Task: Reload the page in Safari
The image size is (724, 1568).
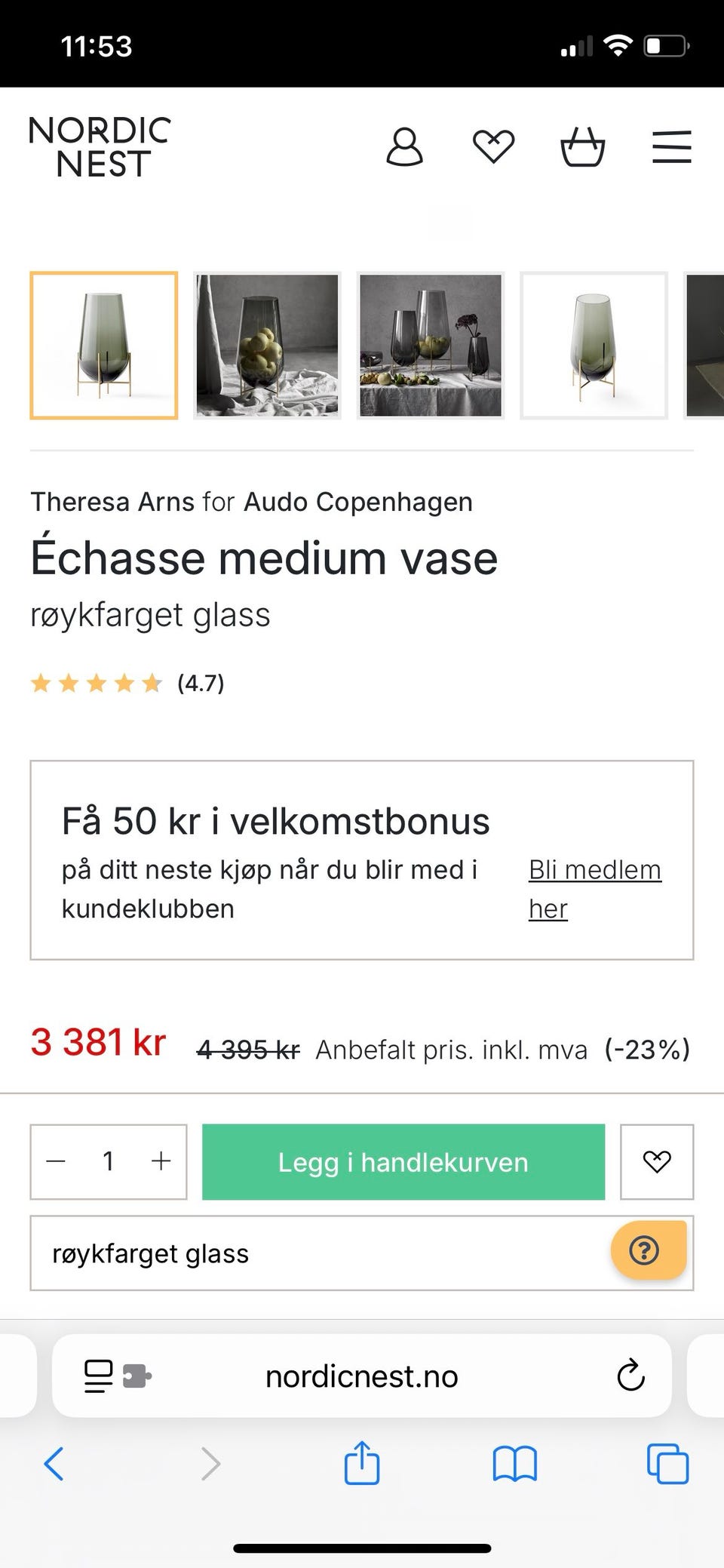Action: pos(630,1376)
